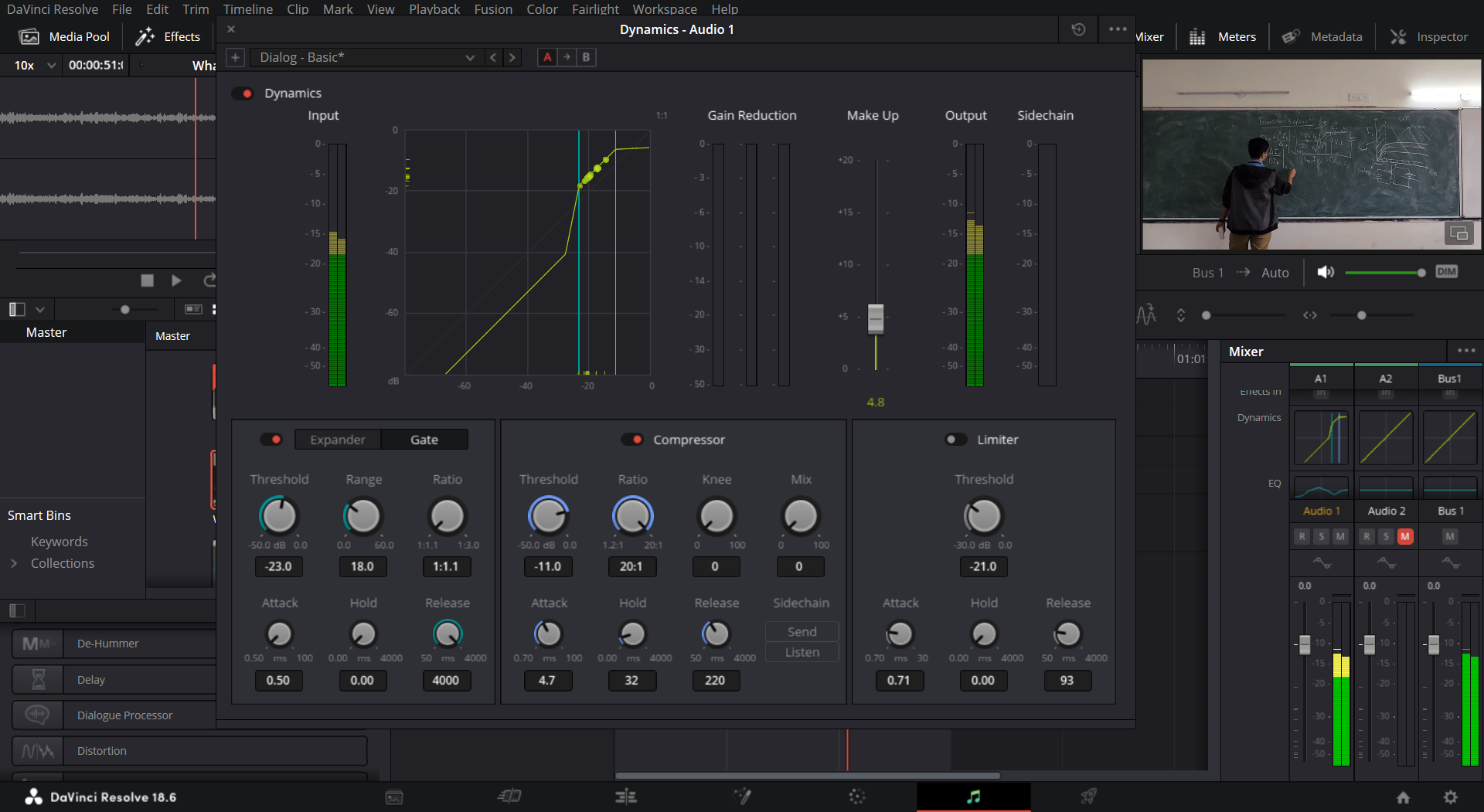The width and height of the screenshot is (1484, 812).
Task: Go to the project manager home
Action: coord(1403,797)
